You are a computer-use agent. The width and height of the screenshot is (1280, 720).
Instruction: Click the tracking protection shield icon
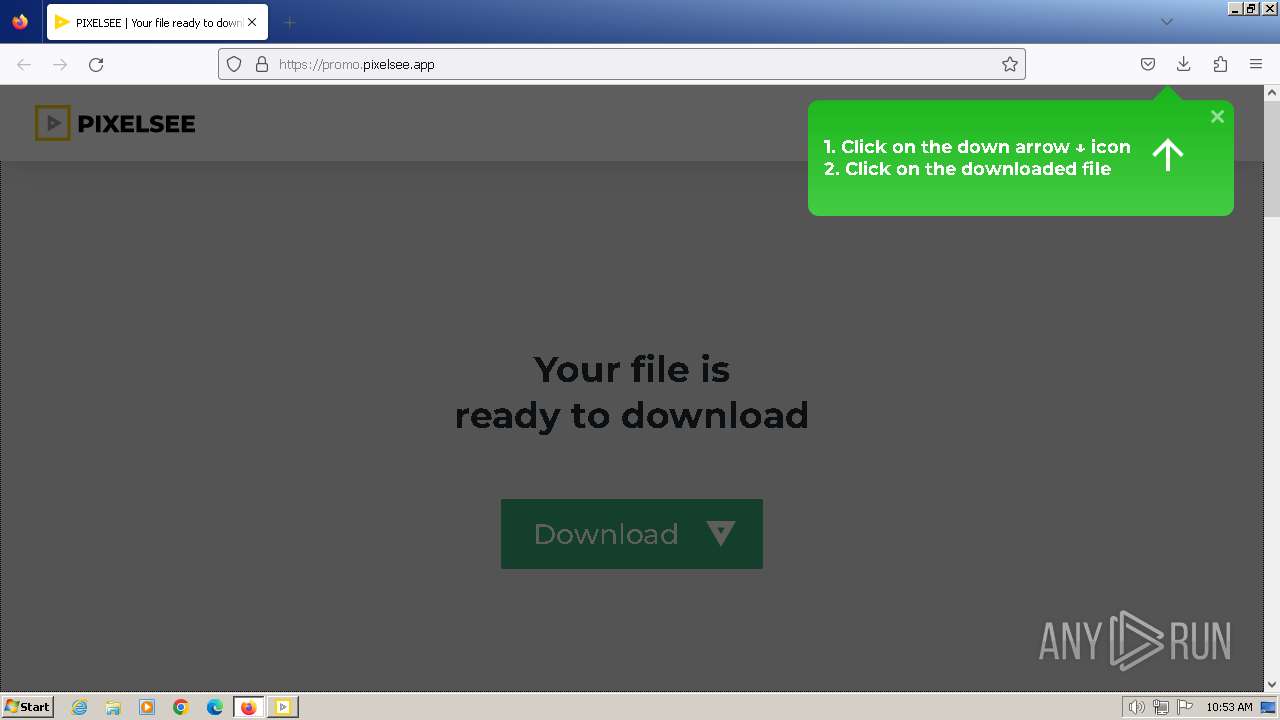[234, 64]
